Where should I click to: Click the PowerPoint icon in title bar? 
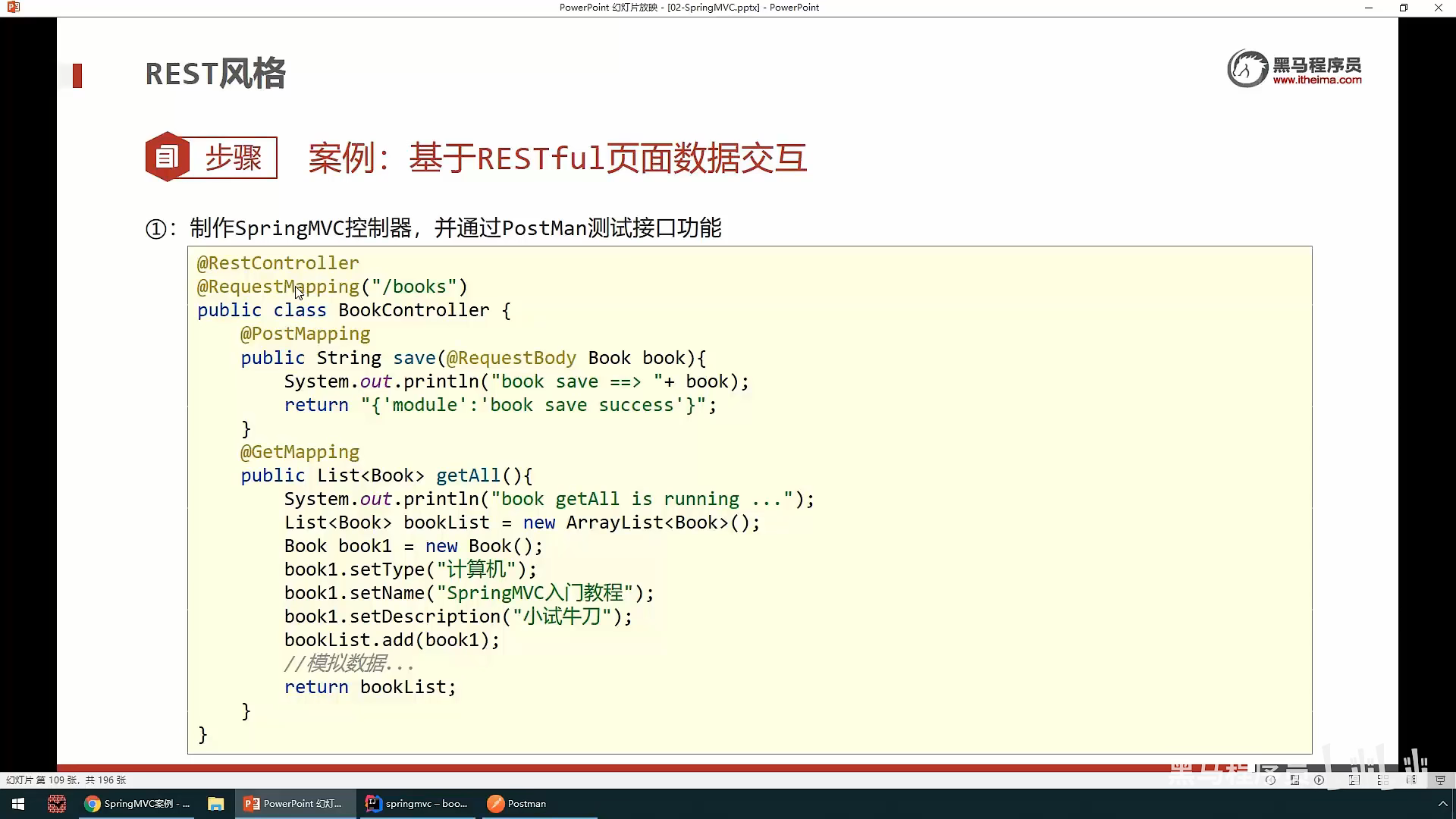pos(13,8)
